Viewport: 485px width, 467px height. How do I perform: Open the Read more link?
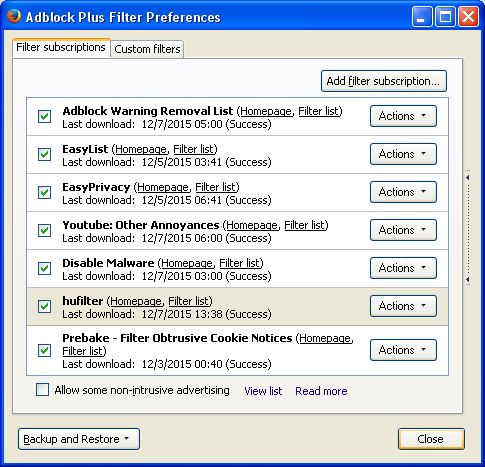click(321, 391)
